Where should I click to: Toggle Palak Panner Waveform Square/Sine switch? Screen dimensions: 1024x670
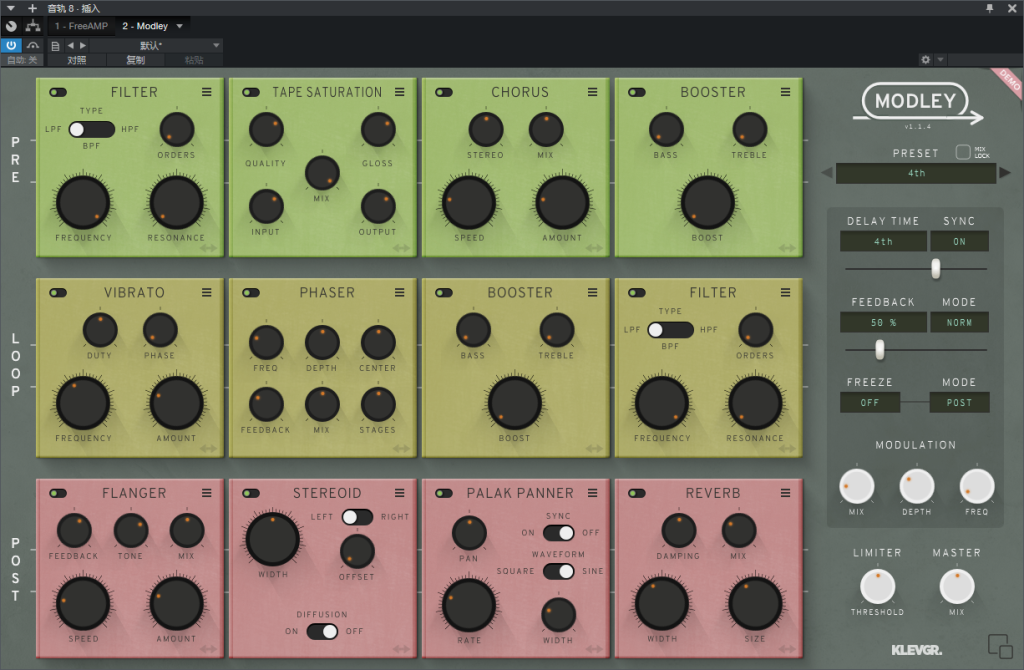tap(558, 571)
